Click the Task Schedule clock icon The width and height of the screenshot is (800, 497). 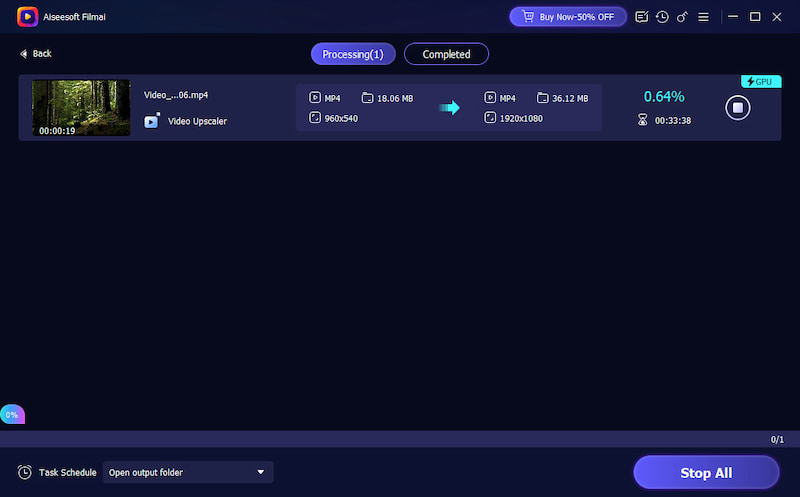click(24, 472)
